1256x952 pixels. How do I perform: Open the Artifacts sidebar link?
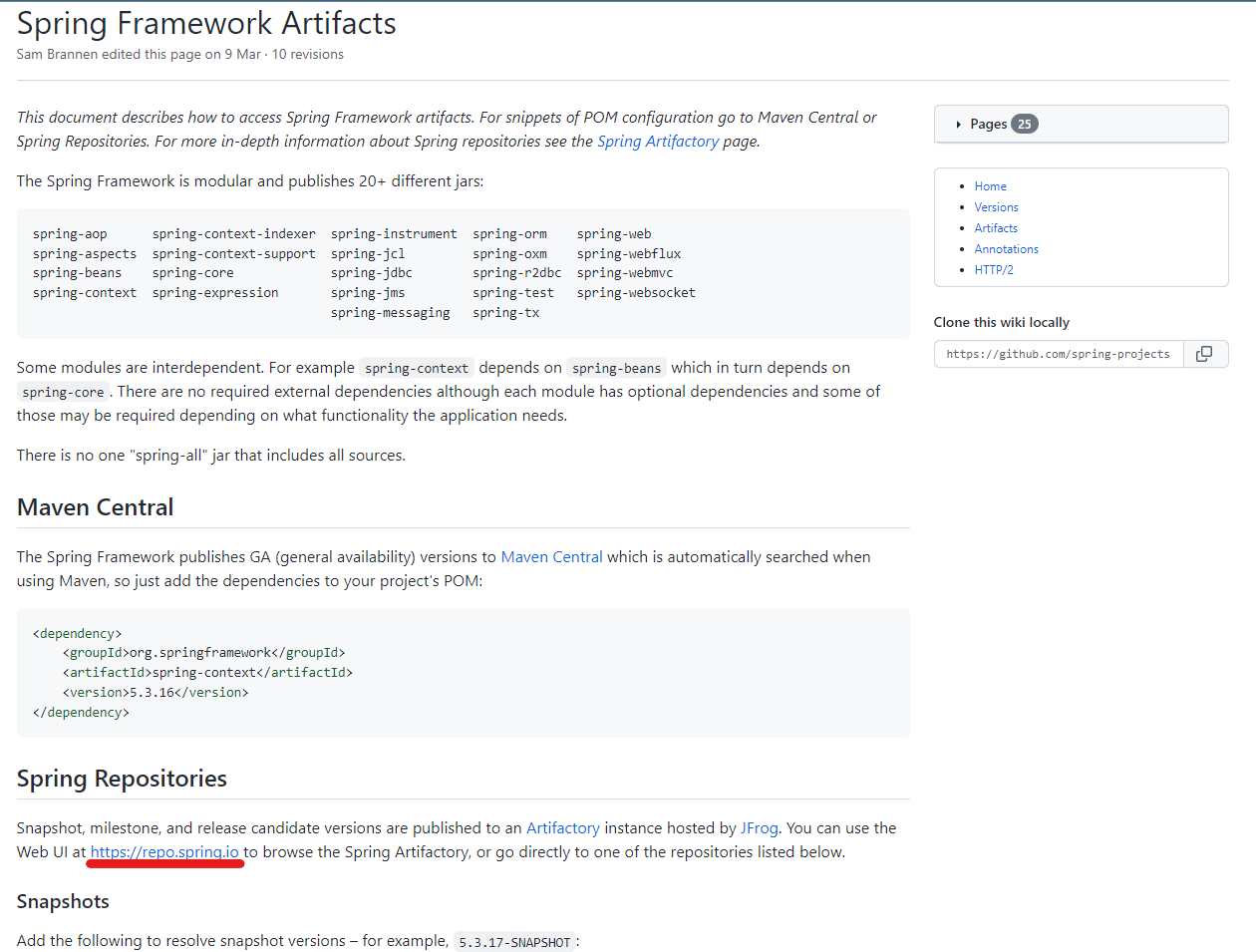point(996,228)
